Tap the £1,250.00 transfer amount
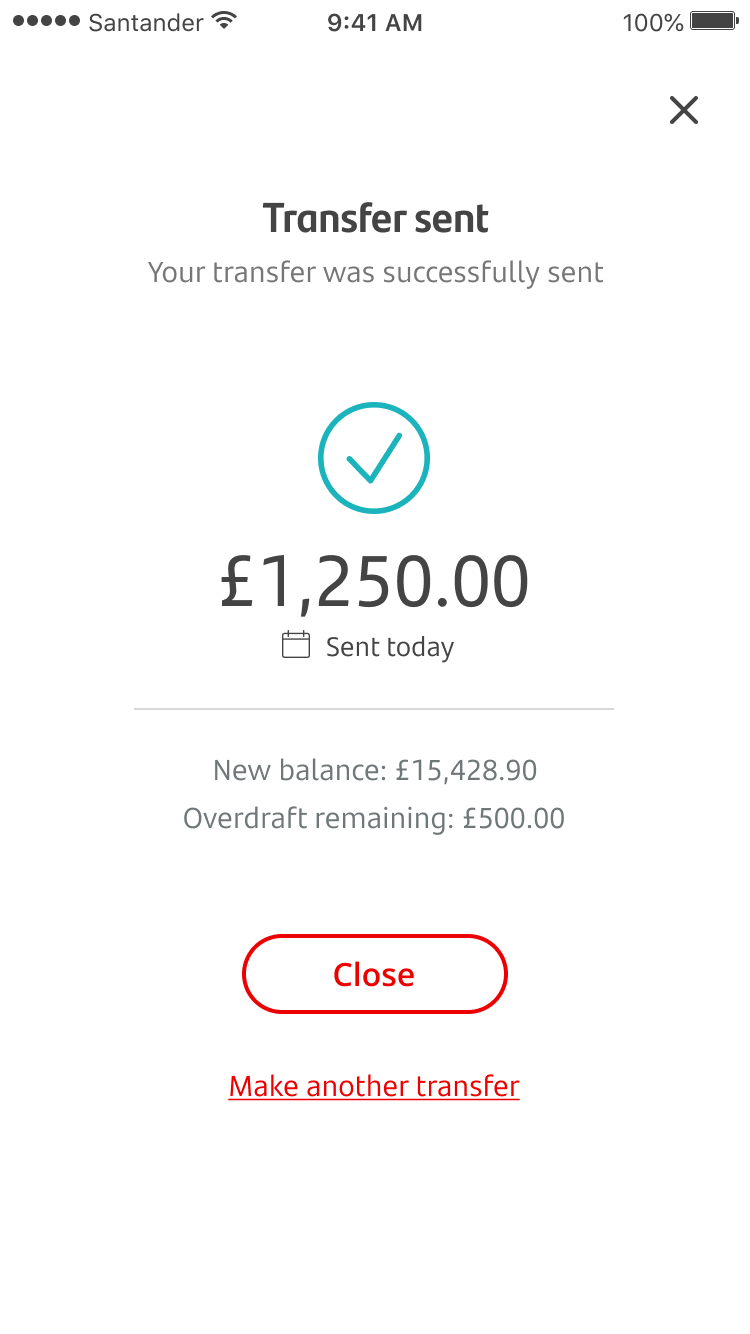The image size is (750, 1334). [x=374, y=582]
